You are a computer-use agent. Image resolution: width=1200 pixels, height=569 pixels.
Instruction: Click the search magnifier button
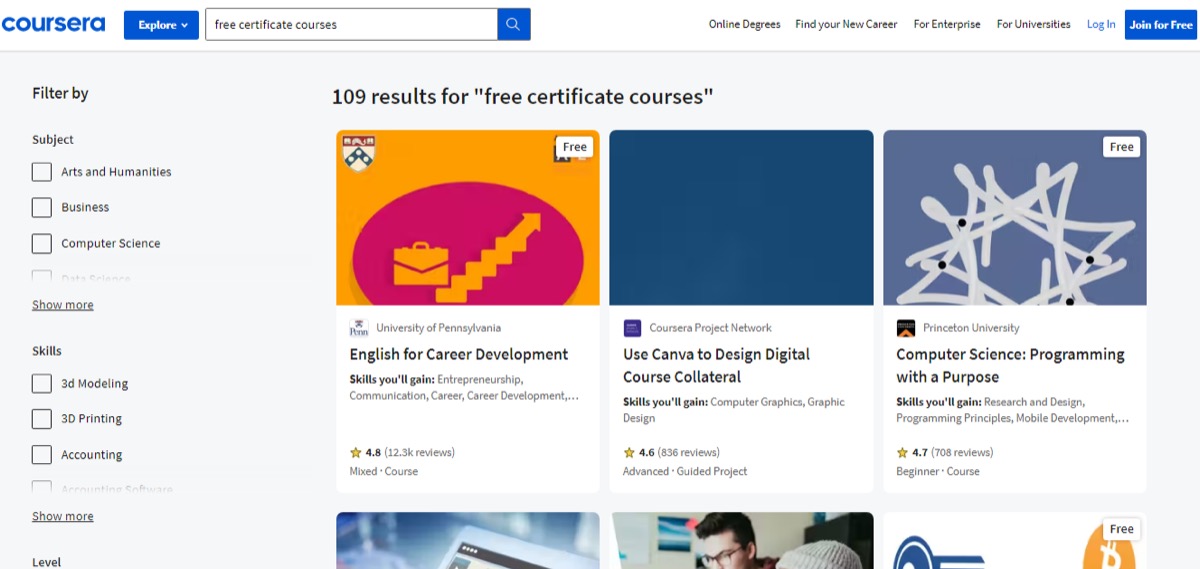(x=514, y=24)
